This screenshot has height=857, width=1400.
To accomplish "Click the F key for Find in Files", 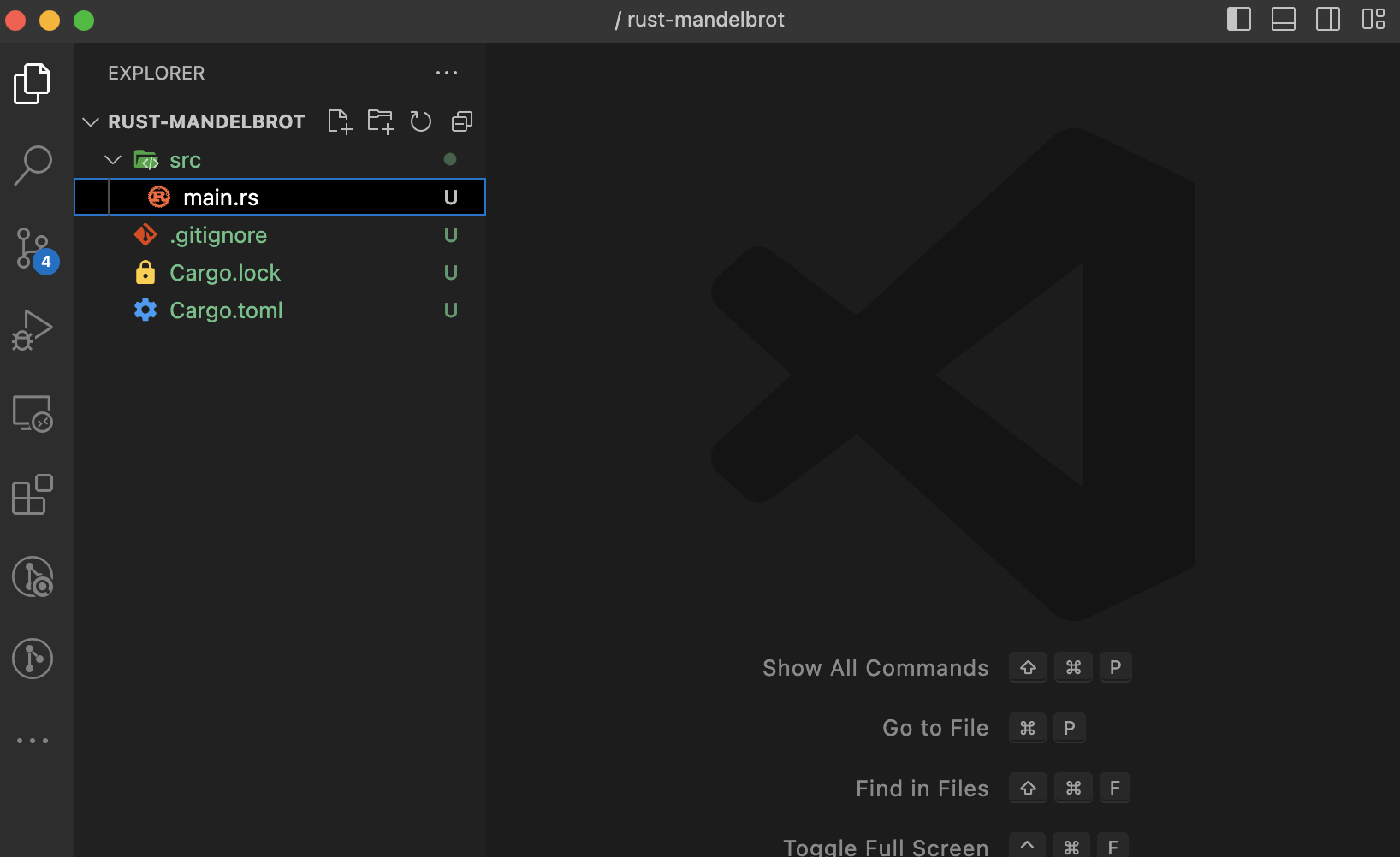I will [x=1114, y=788].
